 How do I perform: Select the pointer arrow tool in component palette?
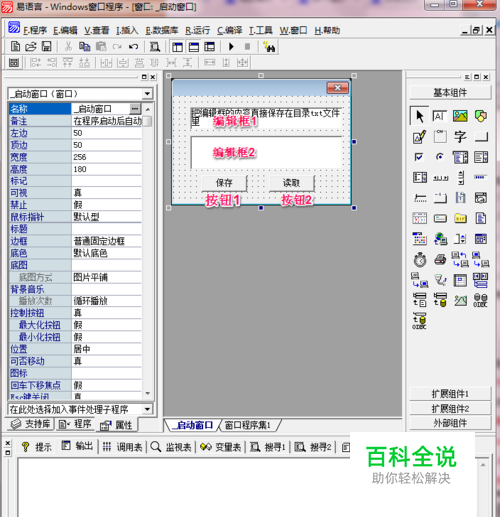(x=419, y=116)
